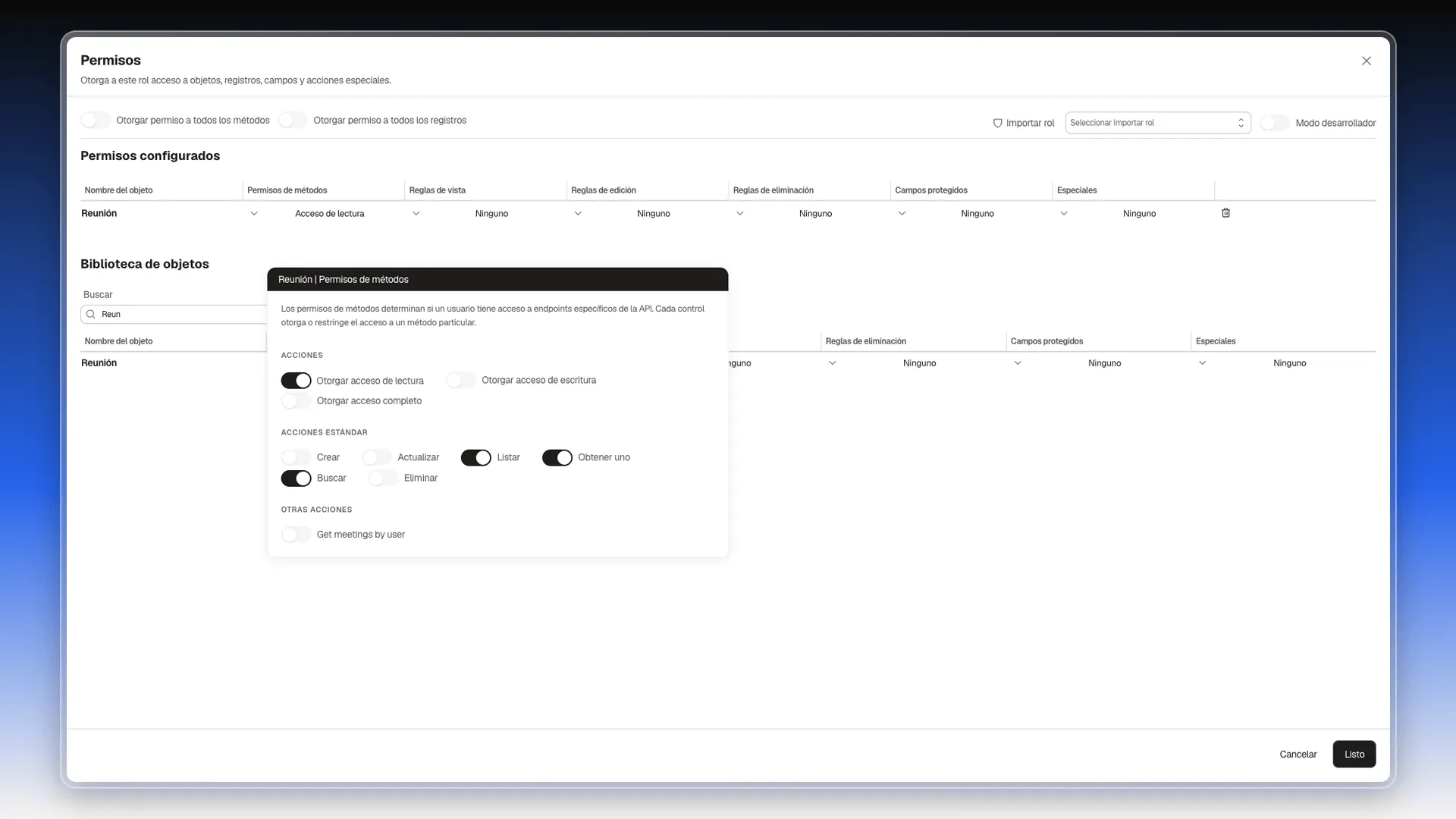Disable Otorgar acceso de lectura toggle
Screen dimensions: 1456x819
296,380
